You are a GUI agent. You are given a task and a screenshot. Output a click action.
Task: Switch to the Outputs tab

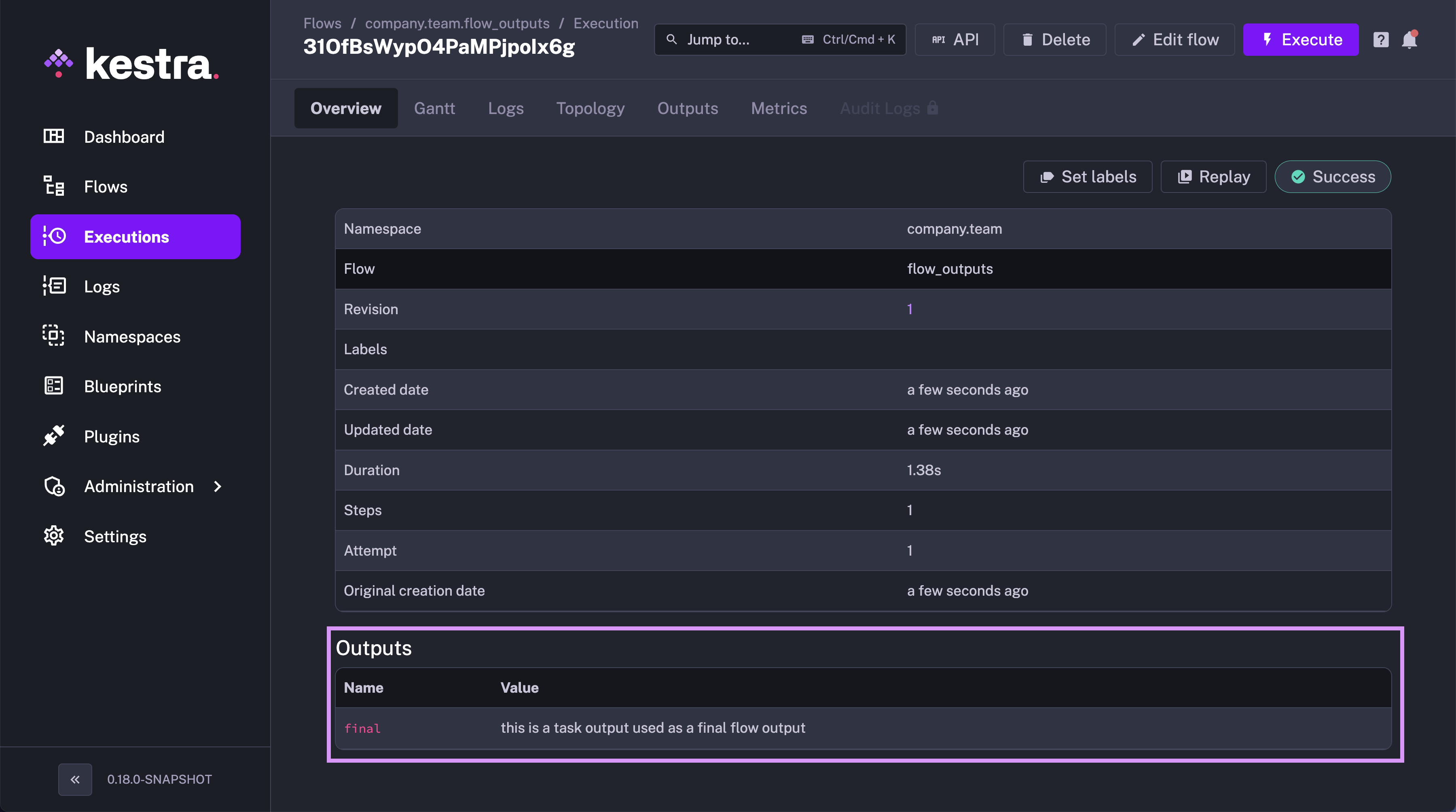[687, 108]
